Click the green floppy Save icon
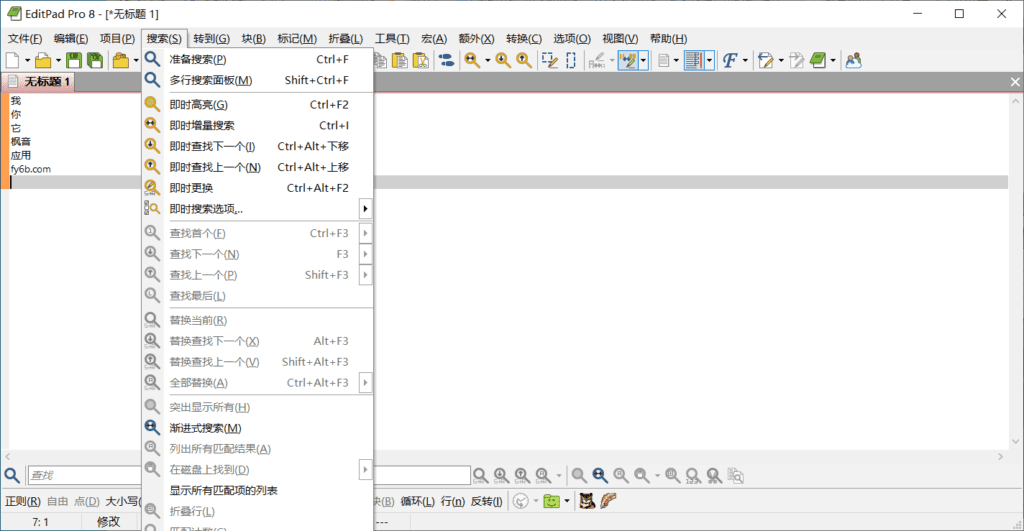 (x=73, y=61)
